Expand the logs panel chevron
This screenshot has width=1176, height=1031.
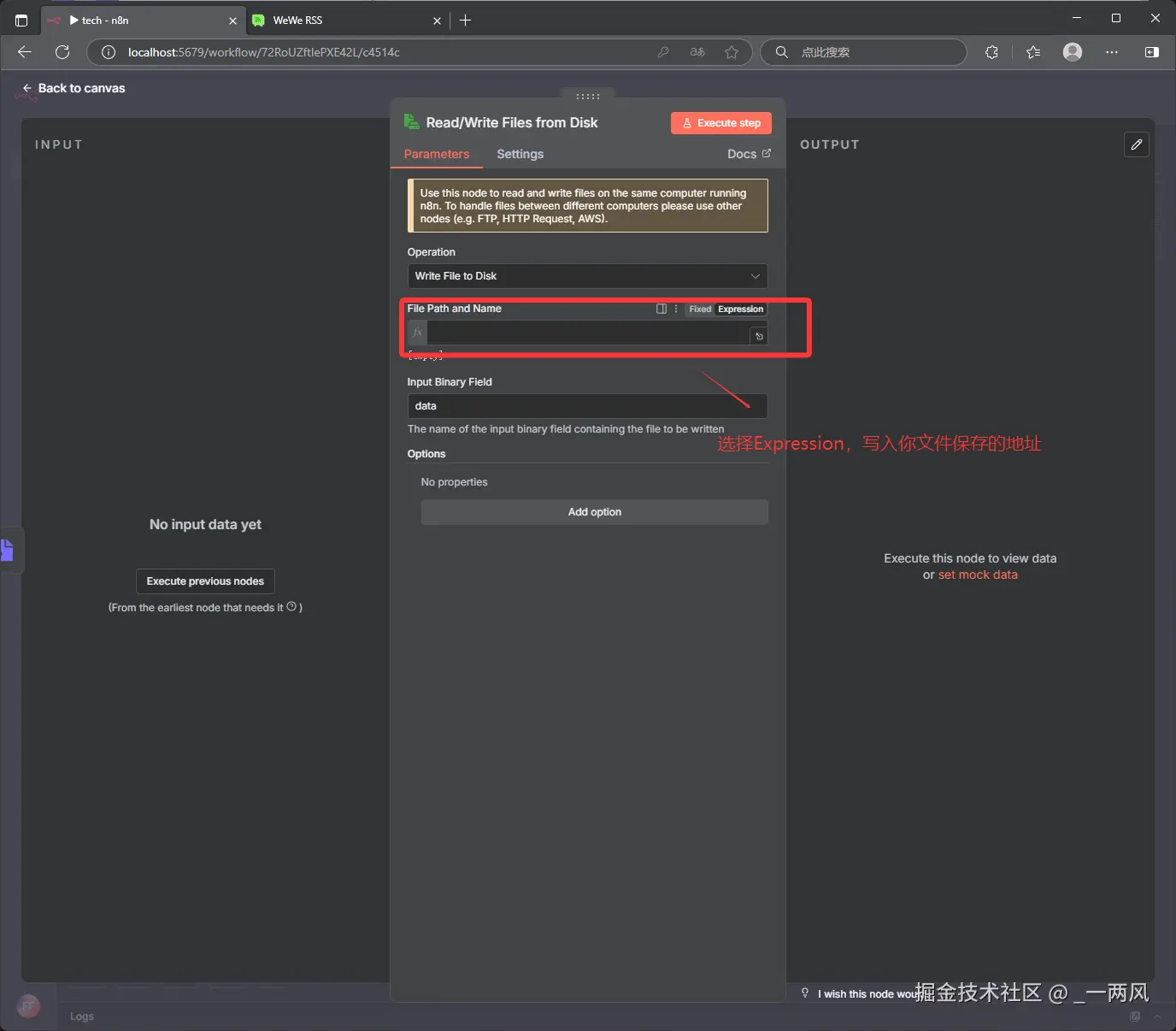pos(1157,1016)
